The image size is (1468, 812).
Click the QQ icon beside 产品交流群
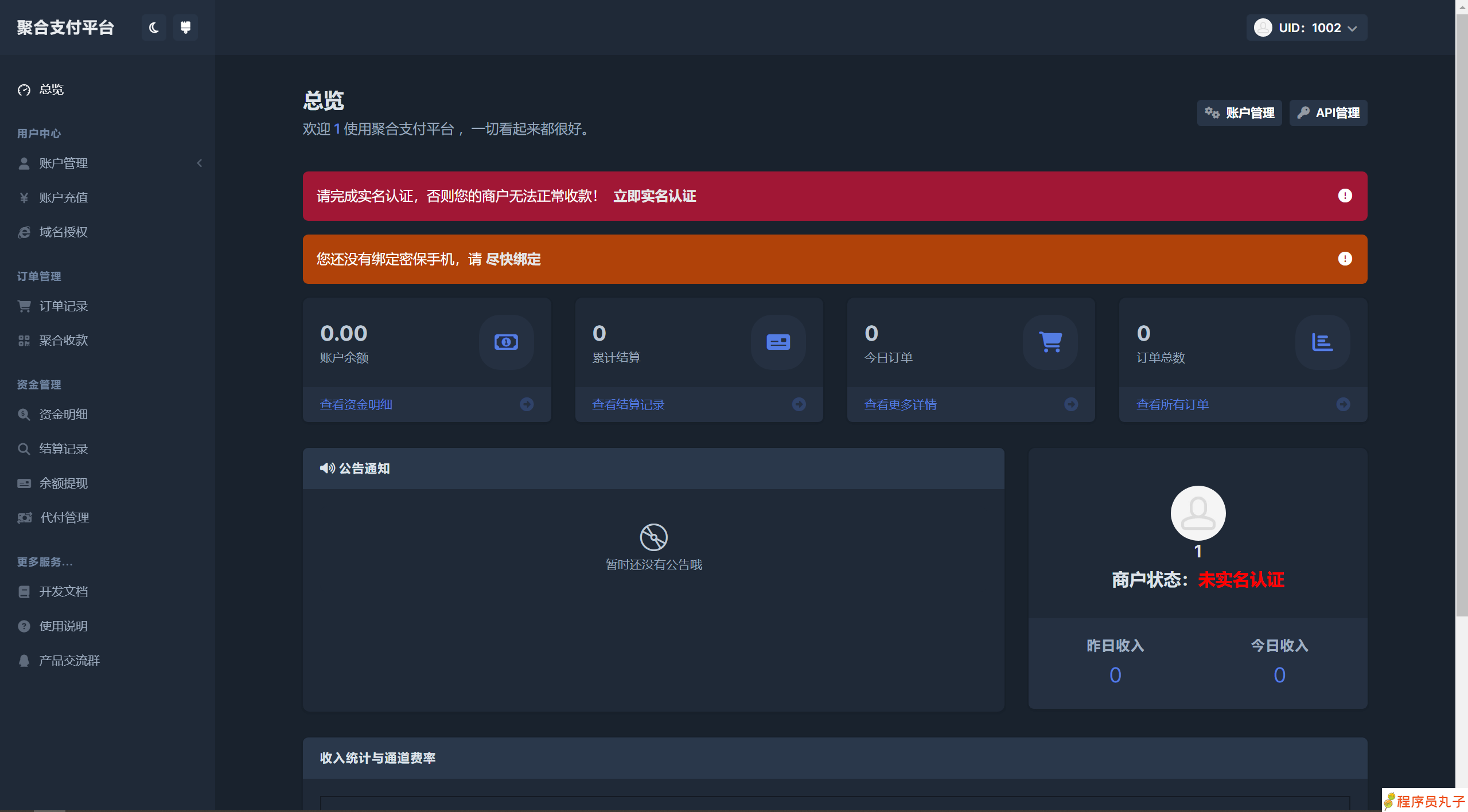coord(24,661)
